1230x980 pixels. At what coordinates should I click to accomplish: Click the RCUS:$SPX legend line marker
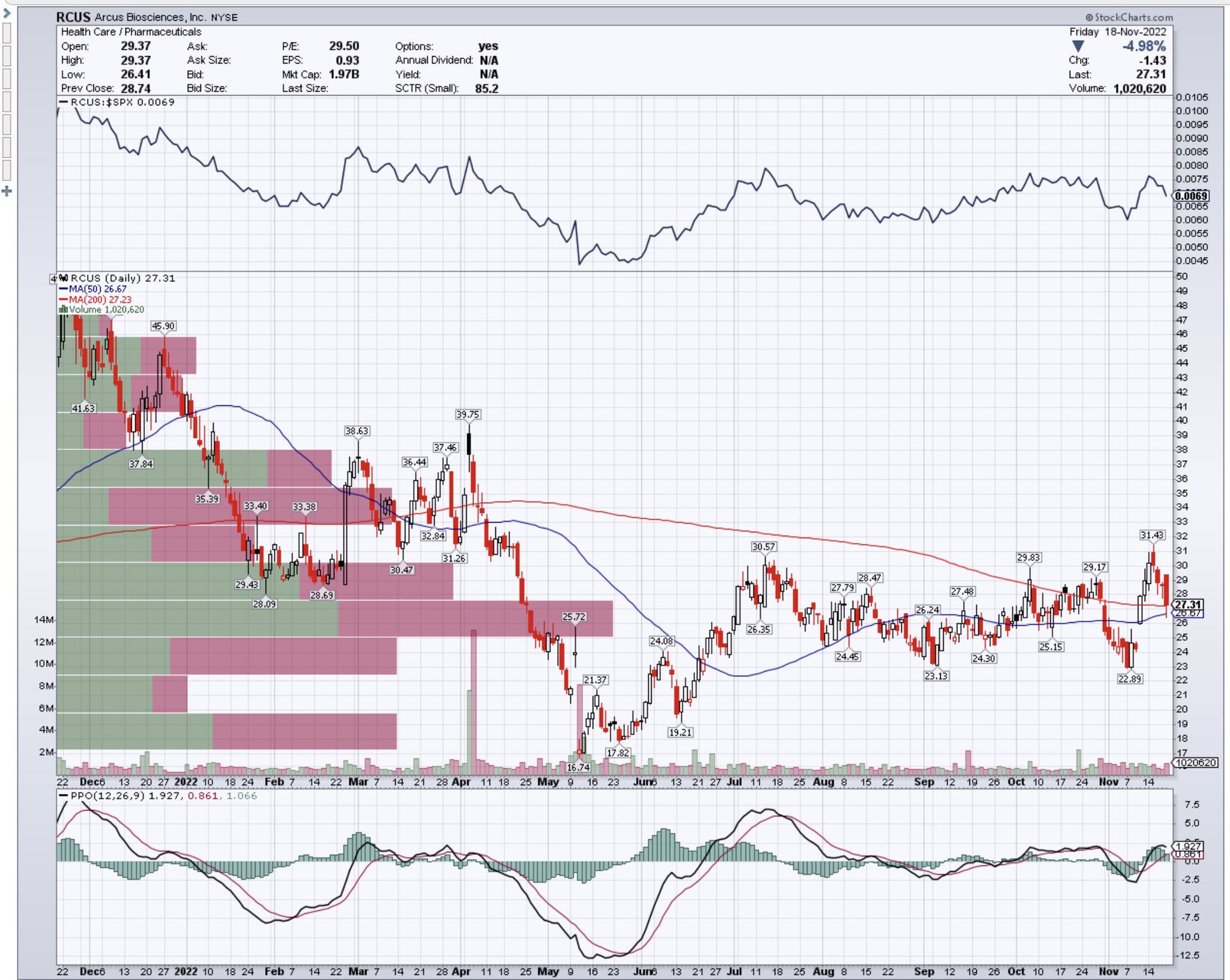[x=63, y=102]
